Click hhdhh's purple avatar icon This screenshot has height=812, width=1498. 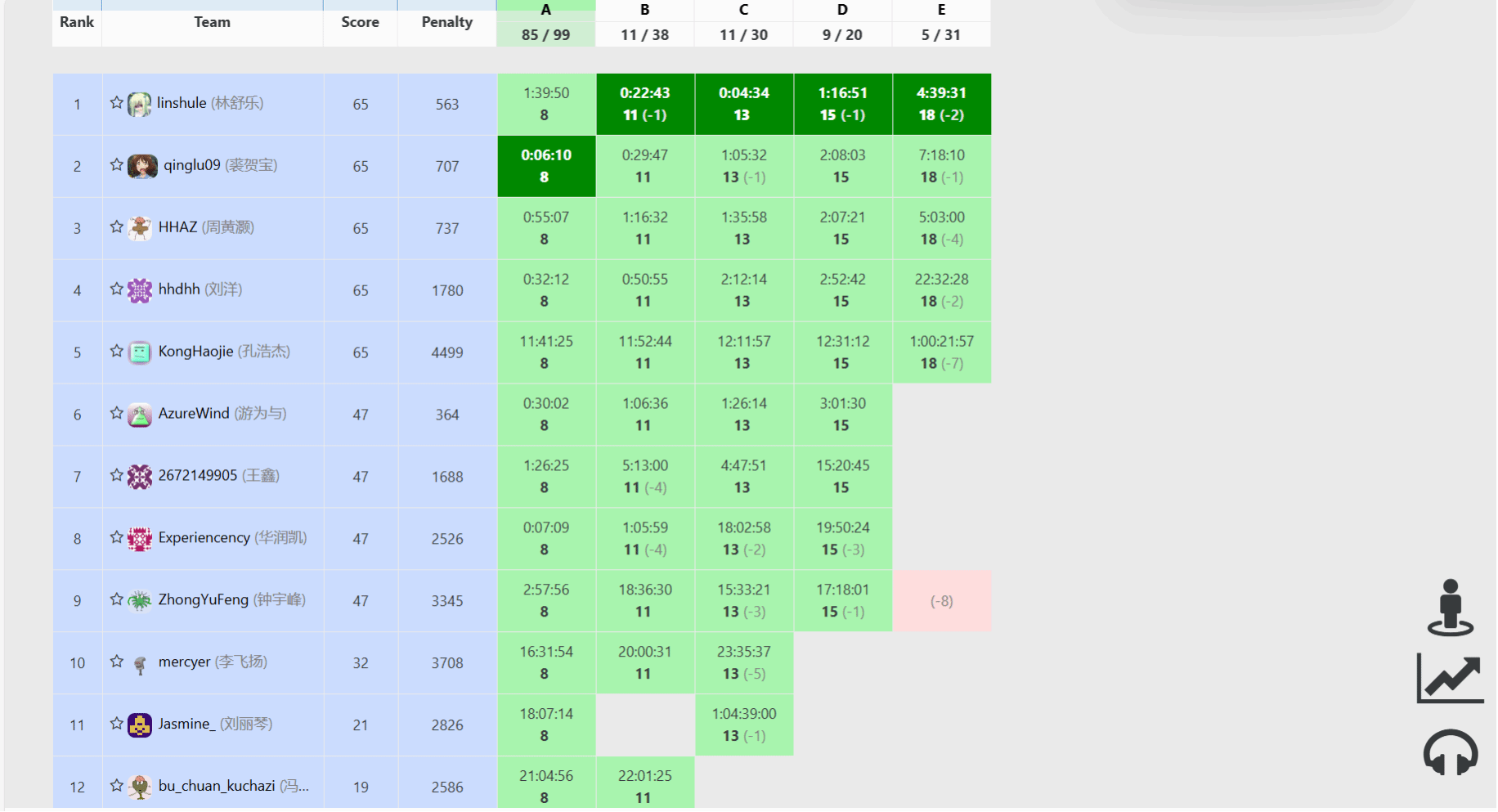(x=140, y=290)
